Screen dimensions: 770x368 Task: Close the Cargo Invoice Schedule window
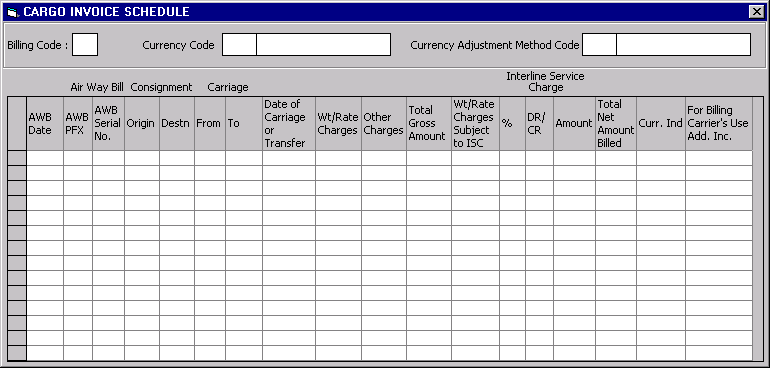756,12
